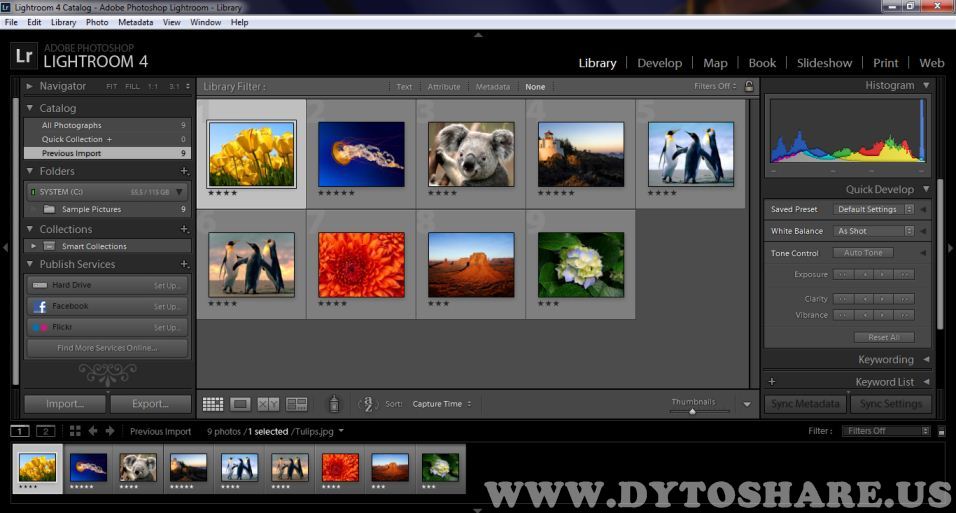Screen dimensions: 956x513
Task: Click the filter lock icon
Action: click(749, 86)
